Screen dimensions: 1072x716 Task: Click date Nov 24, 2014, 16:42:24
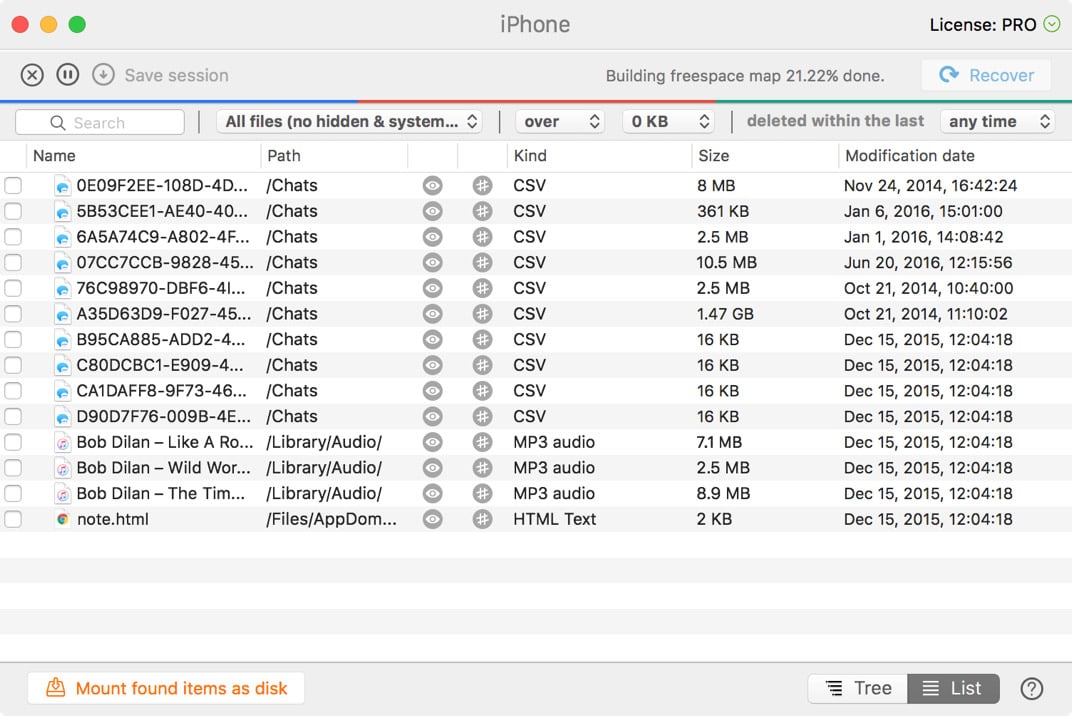930,185
